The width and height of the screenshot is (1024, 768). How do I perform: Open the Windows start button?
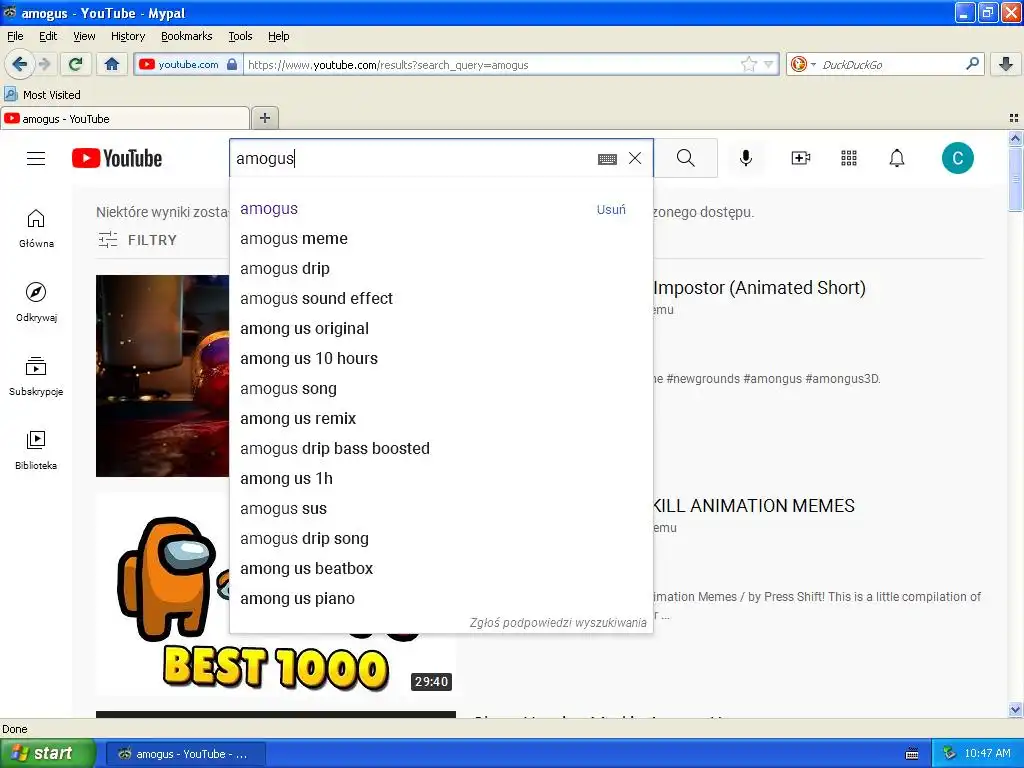(47, 754)
